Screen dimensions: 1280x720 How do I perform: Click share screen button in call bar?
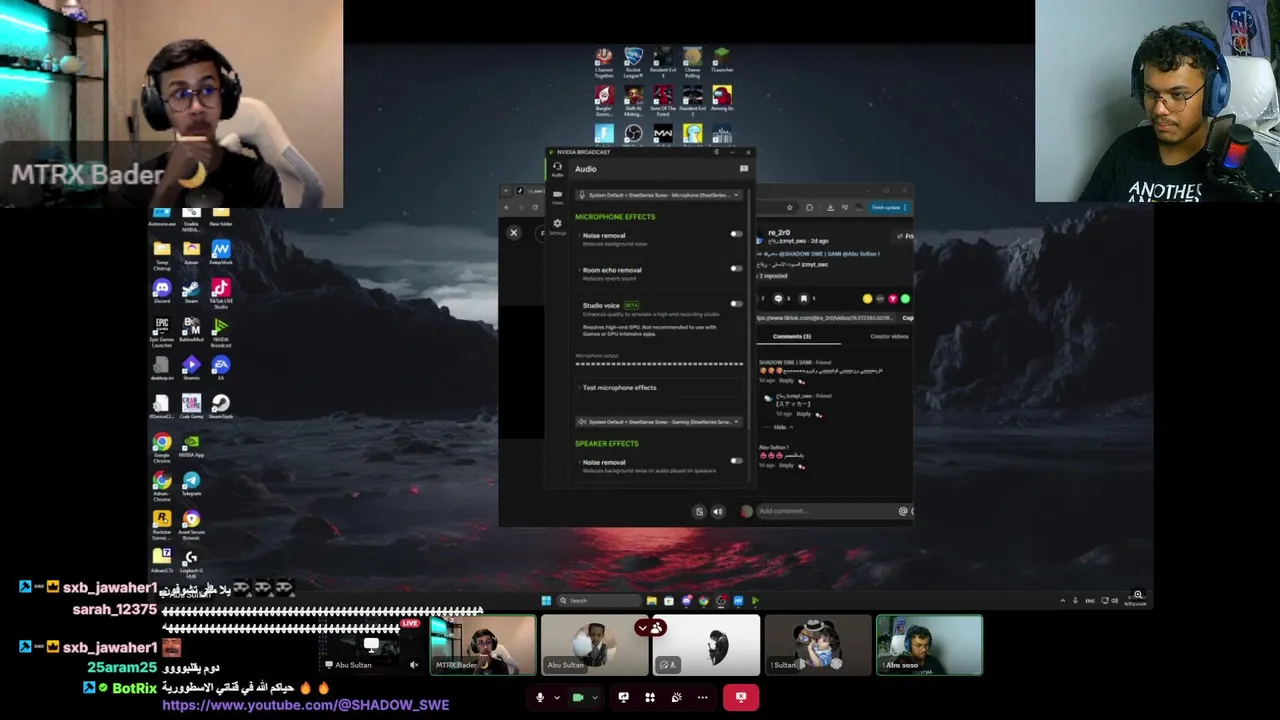(623, 697)
